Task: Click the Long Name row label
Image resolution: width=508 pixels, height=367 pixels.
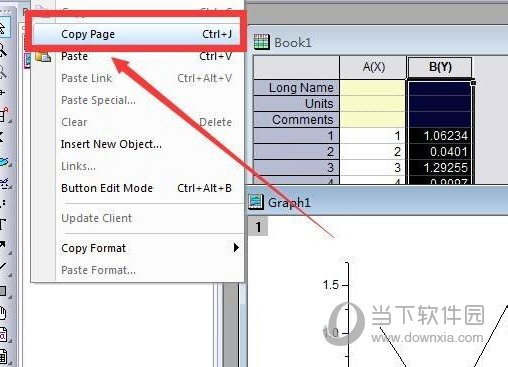Action: pos(297,88)
